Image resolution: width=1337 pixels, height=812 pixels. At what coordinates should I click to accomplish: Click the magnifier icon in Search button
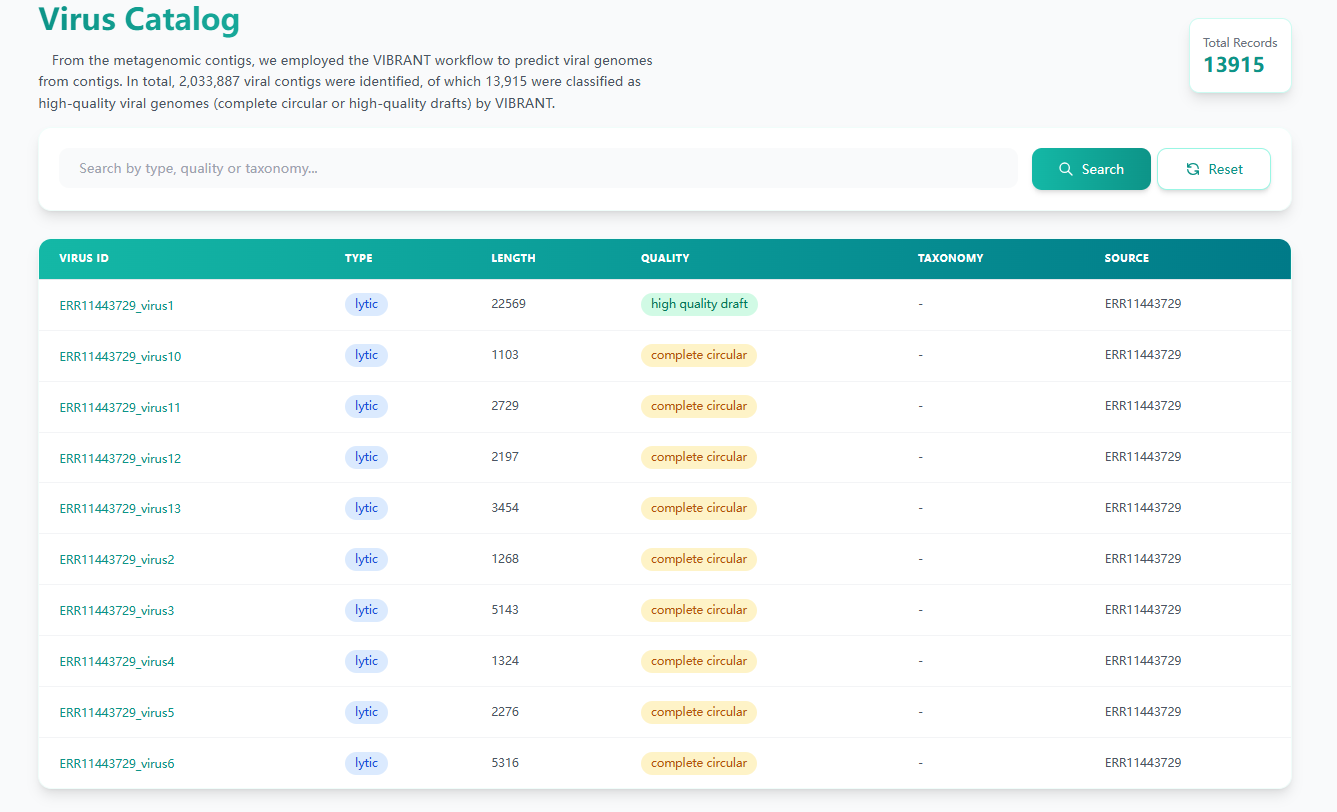coord(1066,169)
